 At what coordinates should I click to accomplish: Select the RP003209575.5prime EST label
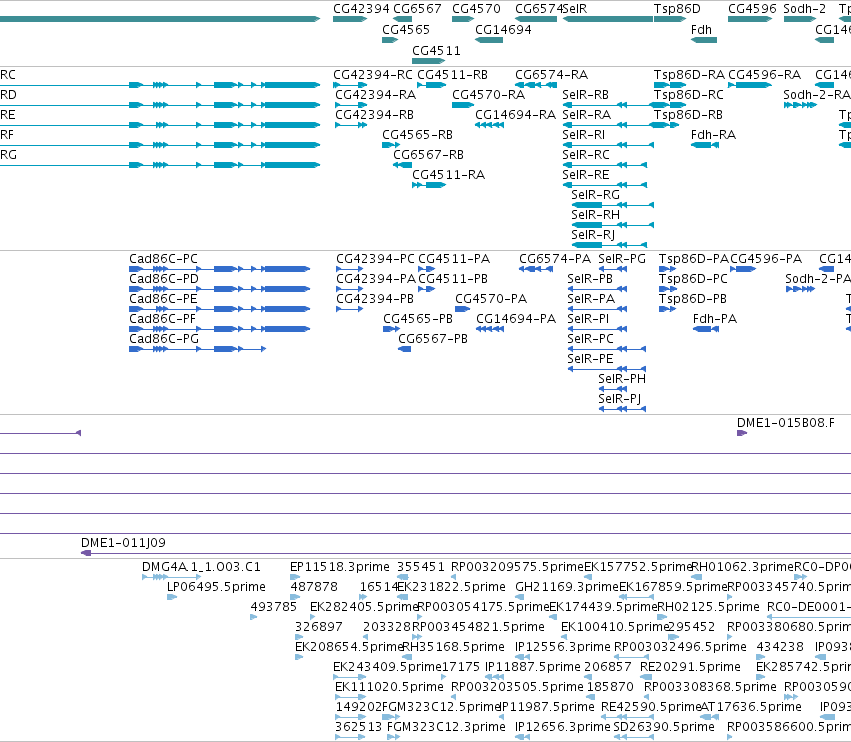517,567
